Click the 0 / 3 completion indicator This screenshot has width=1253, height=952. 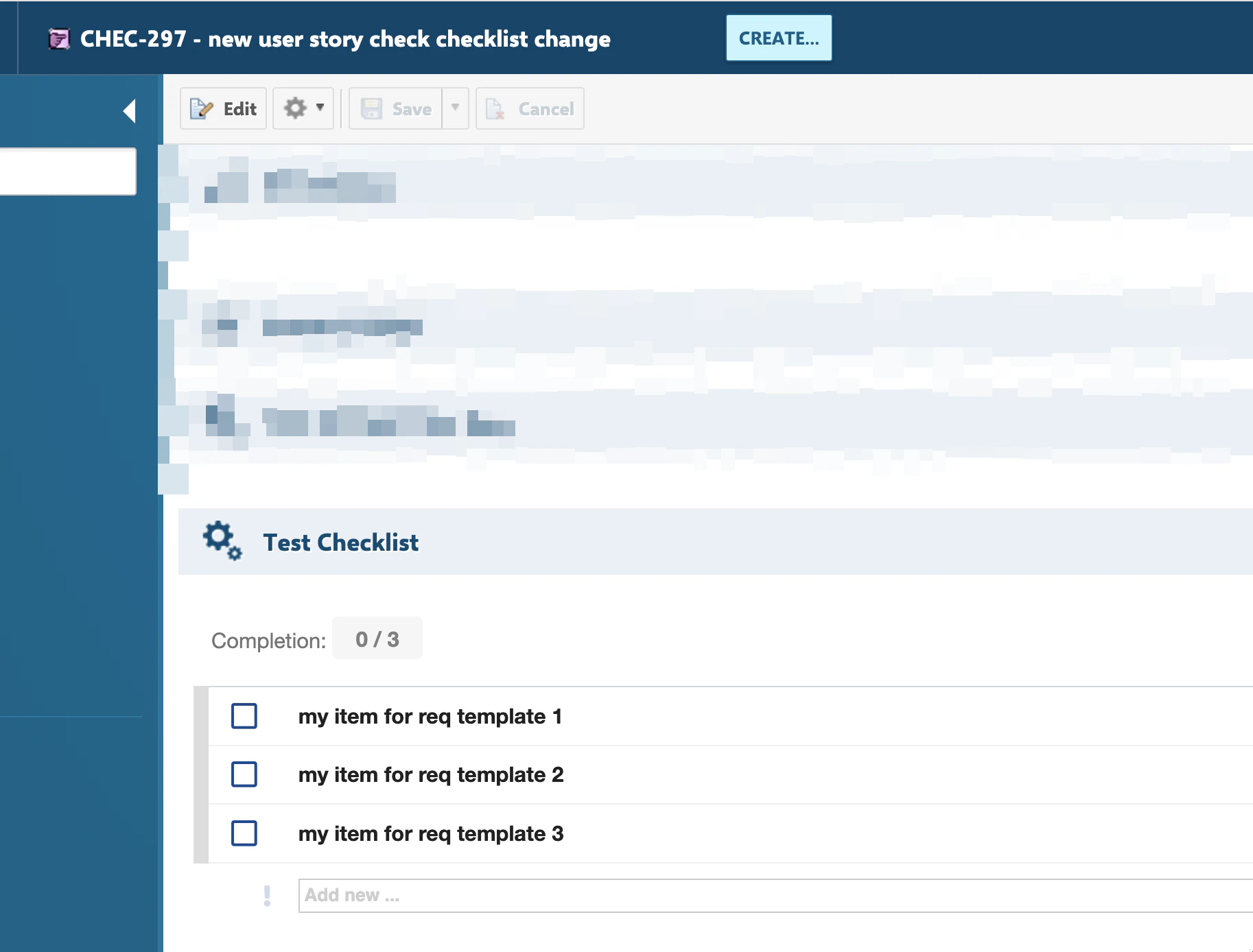(377, 639)
